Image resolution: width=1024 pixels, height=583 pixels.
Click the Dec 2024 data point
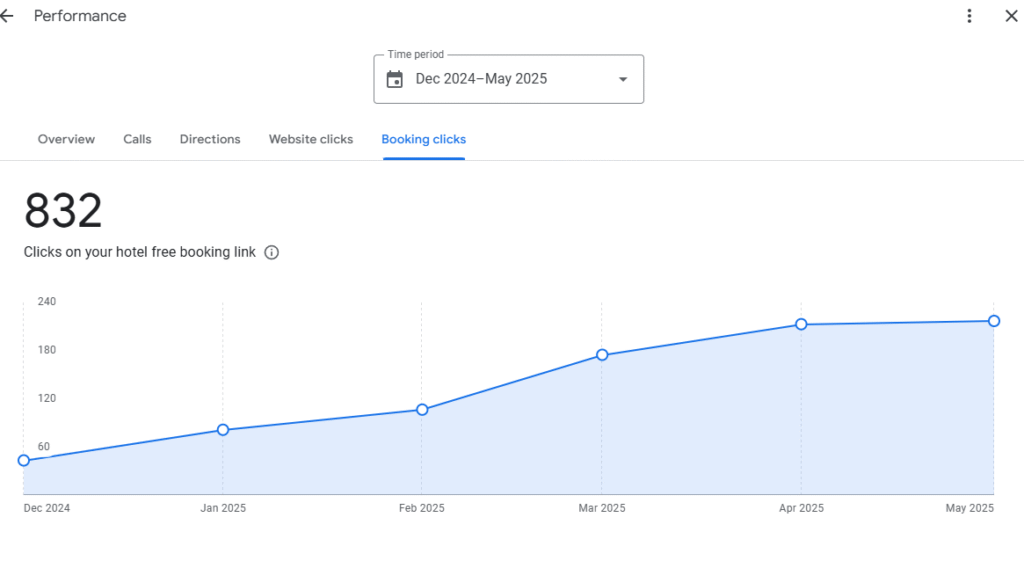[x=24, y=460]
